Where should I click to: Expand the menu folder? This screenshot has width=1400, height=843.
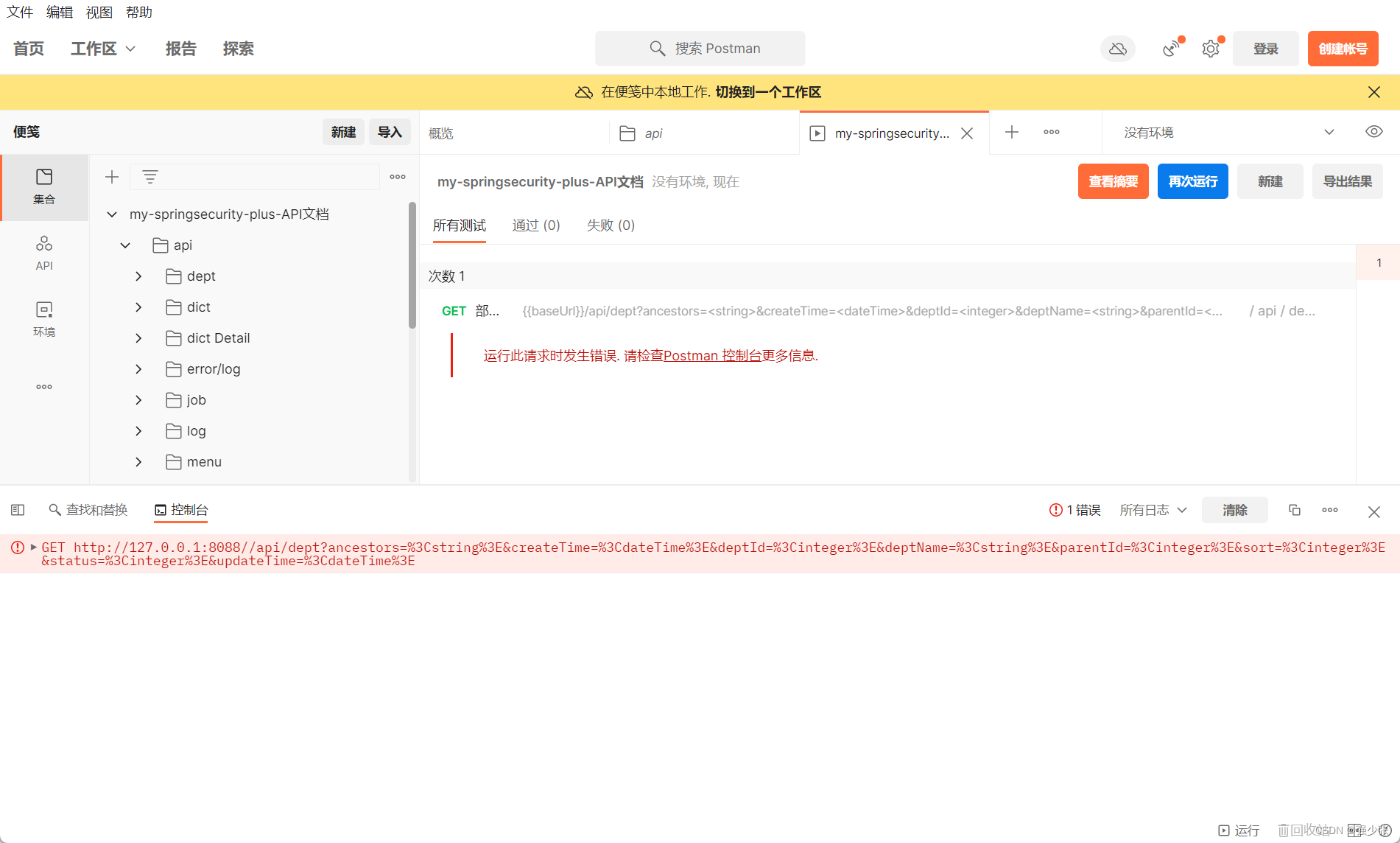click(x=138, y=462)
